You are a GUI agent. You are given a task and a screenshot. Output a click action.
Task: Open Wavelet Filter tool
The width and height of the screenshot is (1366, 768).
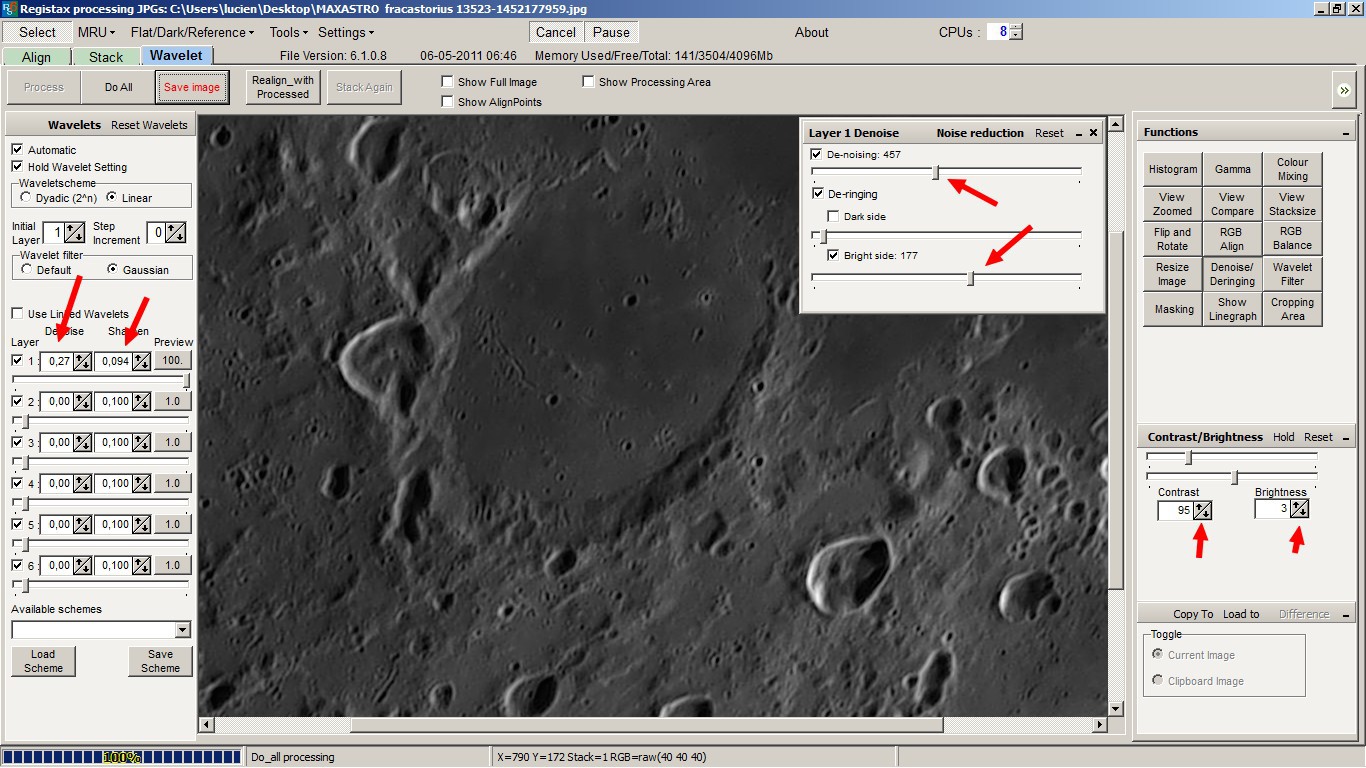(x=1292, y=274)
